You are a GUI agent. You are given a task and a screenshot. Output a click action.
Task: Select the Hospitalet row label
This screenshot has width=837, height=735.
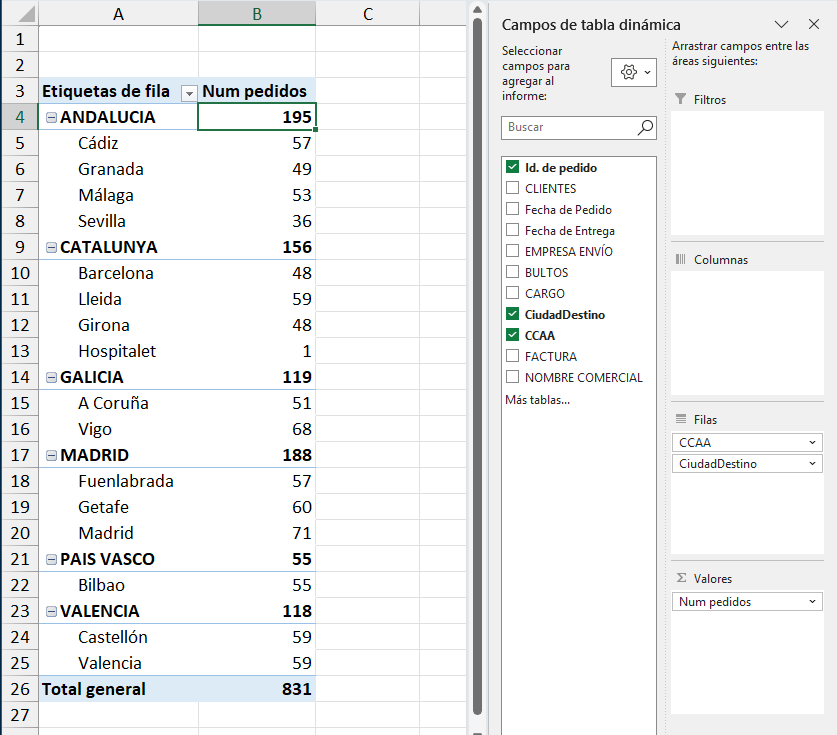click(x=117, y=351)
